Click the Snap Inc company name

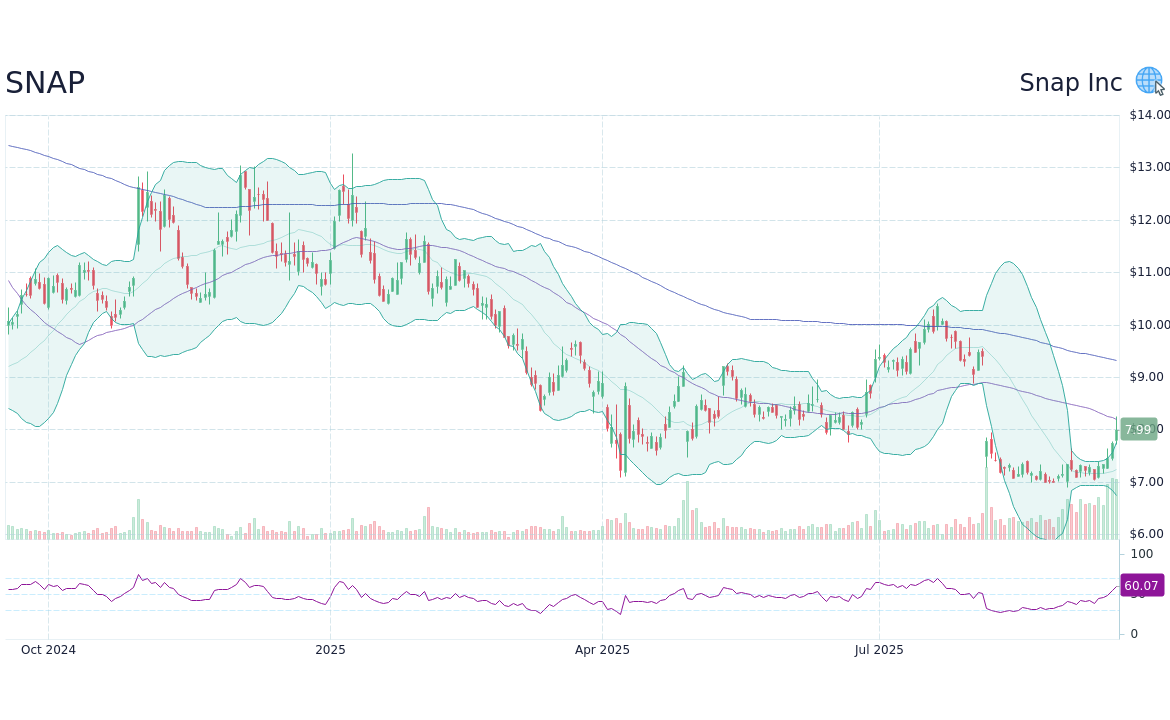point(1070,82)
